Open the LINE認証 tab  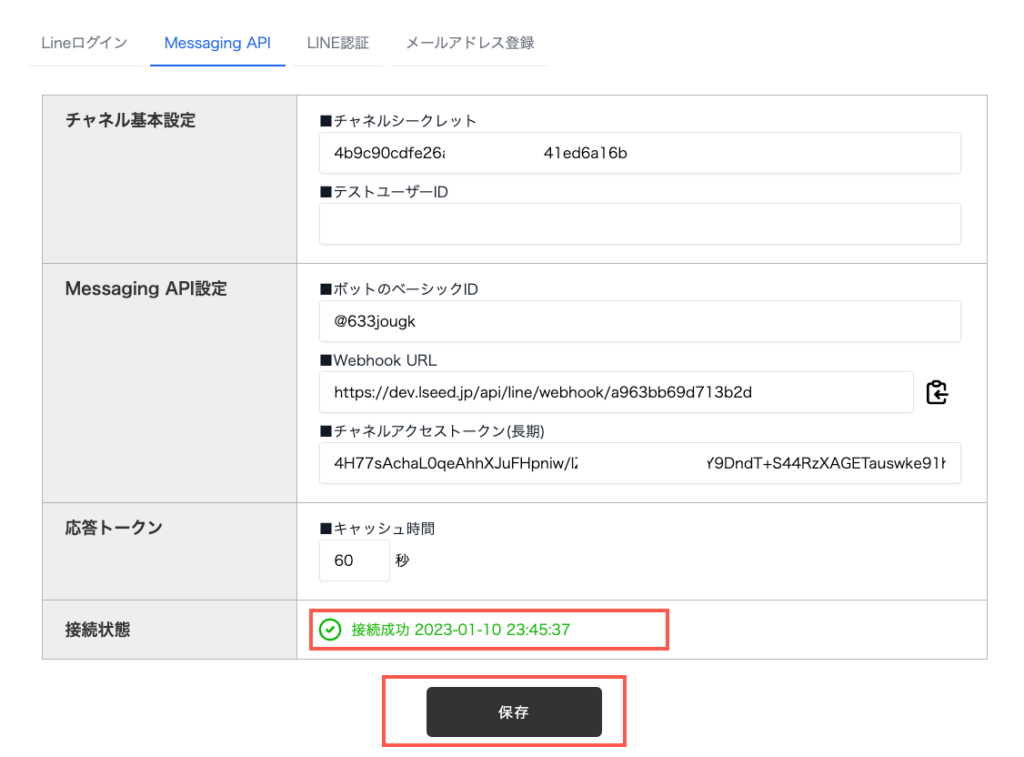pos(338,43)
